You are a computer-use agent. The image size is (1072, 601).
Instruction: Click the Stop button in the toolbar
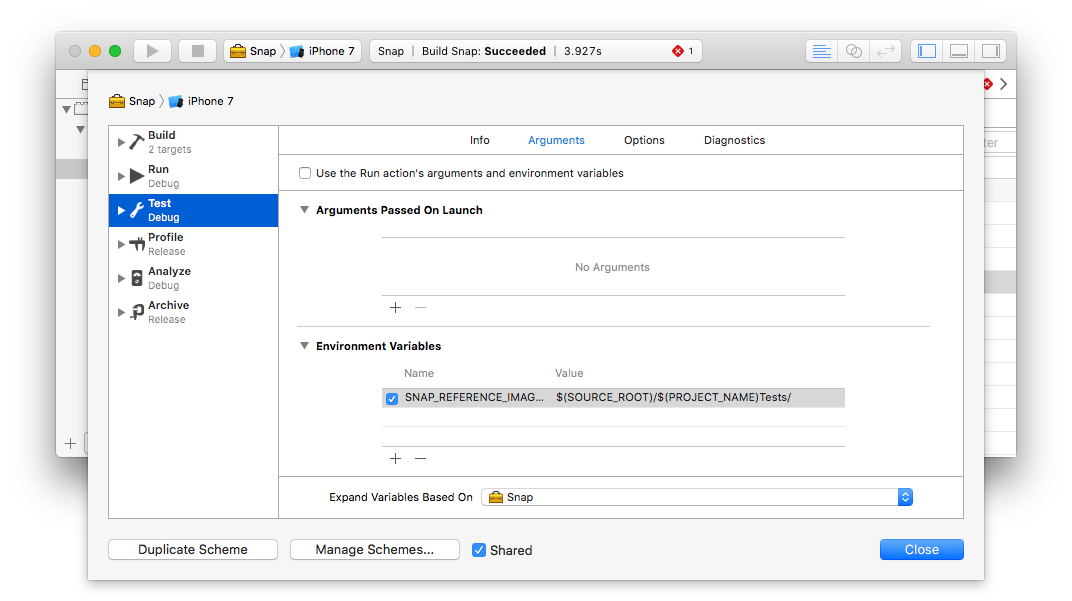coord(199,50)
